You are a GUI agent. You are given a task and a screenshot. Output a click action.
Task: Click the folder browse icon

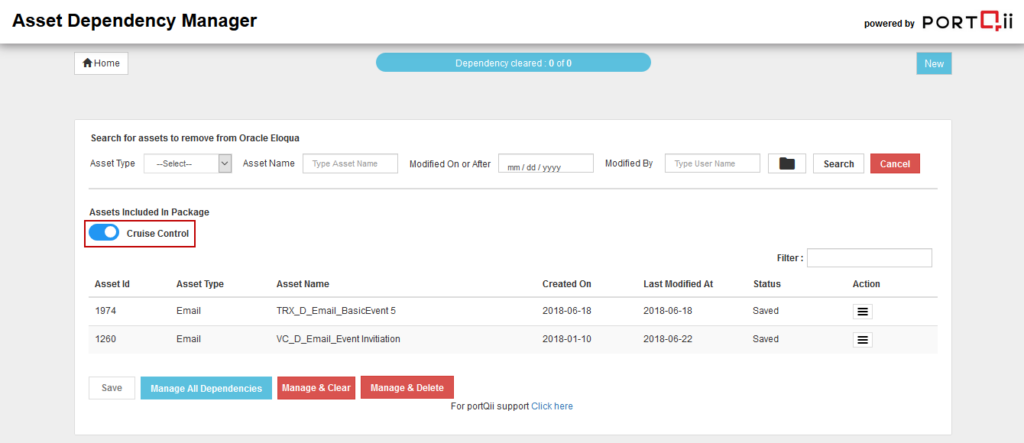(x=786, y=164)
